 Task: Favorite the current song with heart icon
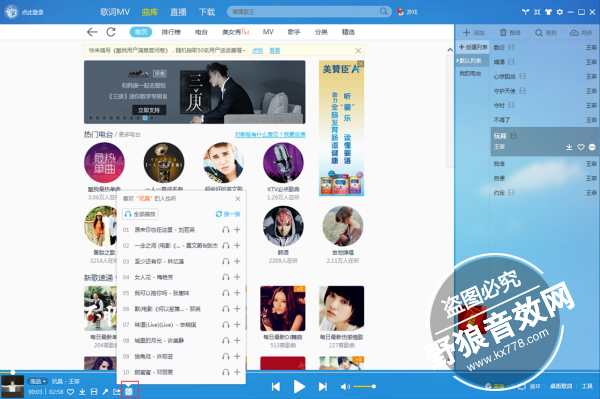(x=70, y=392)
